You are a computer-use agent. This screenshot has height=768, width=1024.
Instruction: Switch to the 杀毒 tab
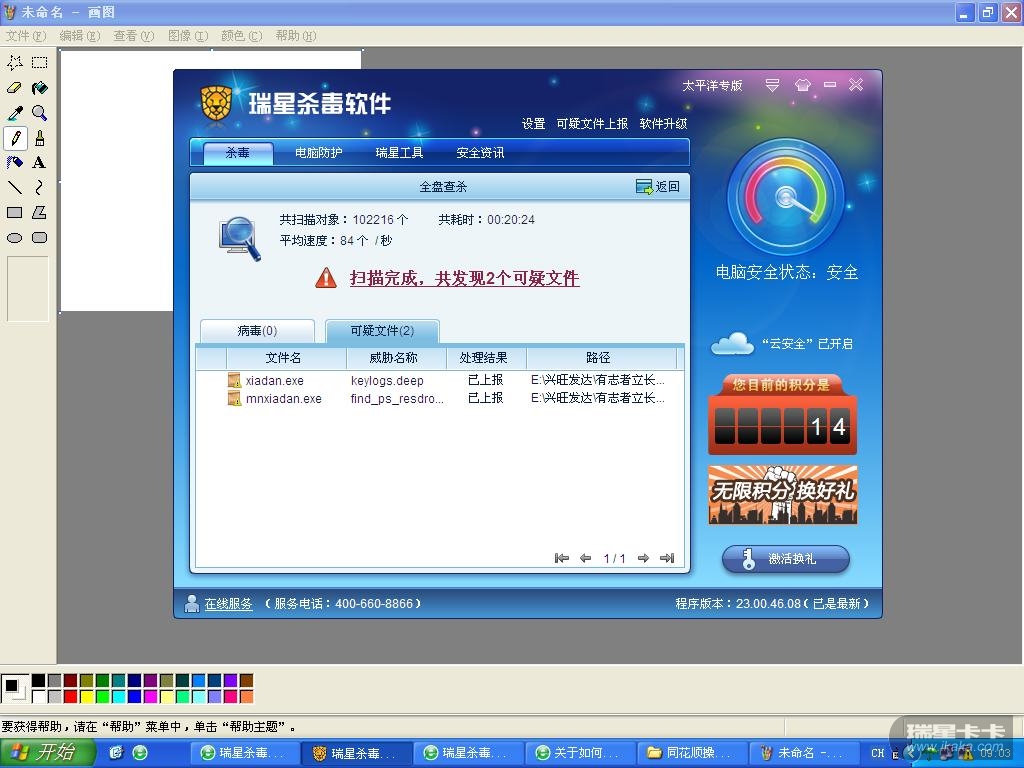point(238,153)
